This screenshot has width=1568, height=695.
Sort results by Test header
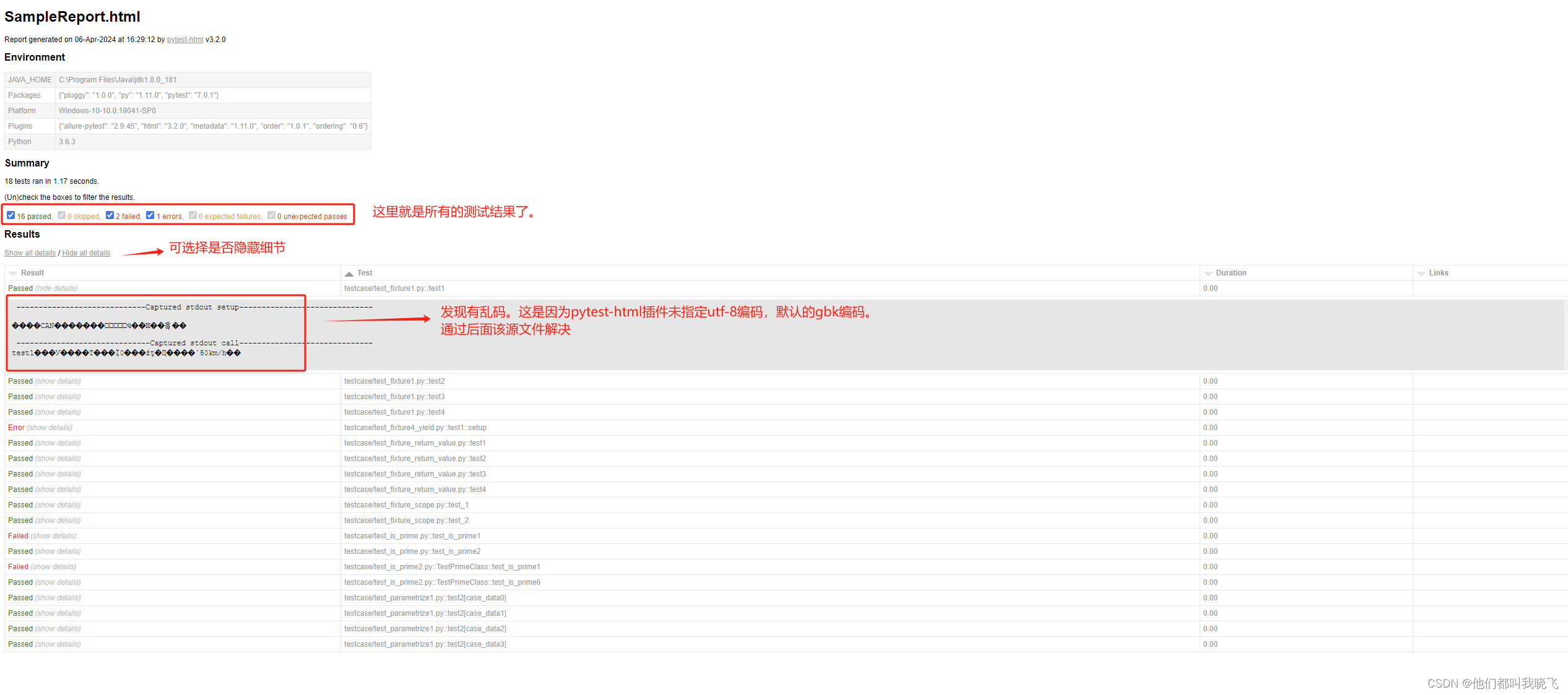365,273
